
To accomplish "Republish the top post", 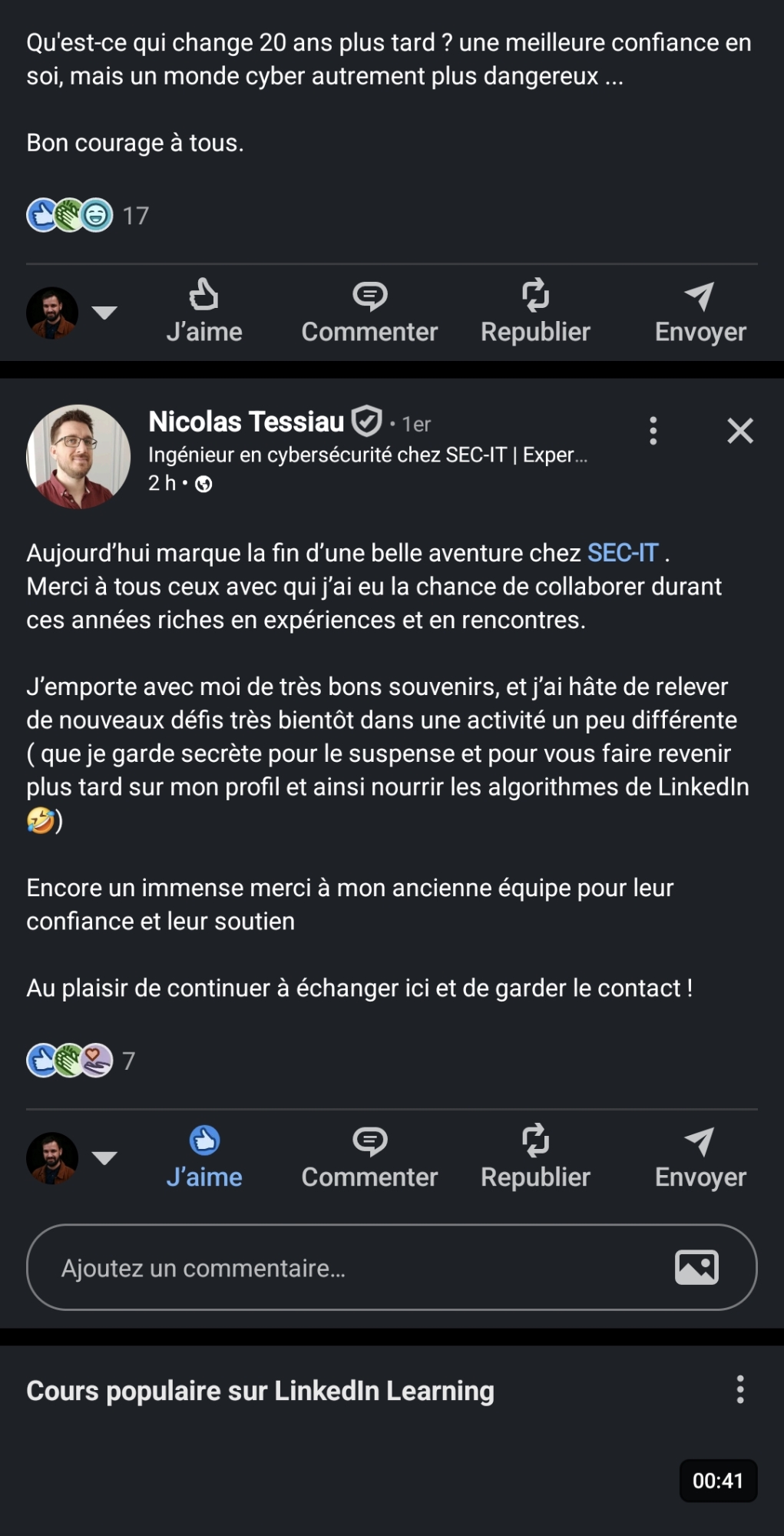I will 535,311.
